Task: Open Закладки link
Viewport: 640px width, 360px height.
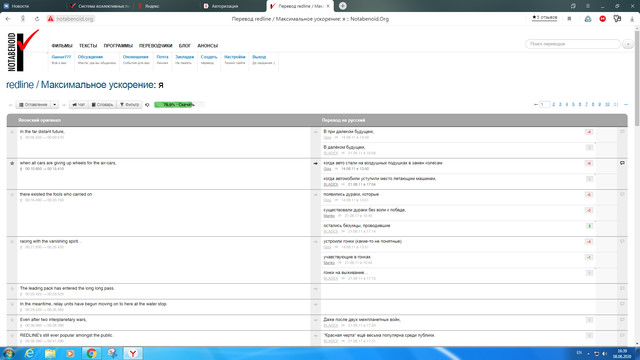Action: 184,57
